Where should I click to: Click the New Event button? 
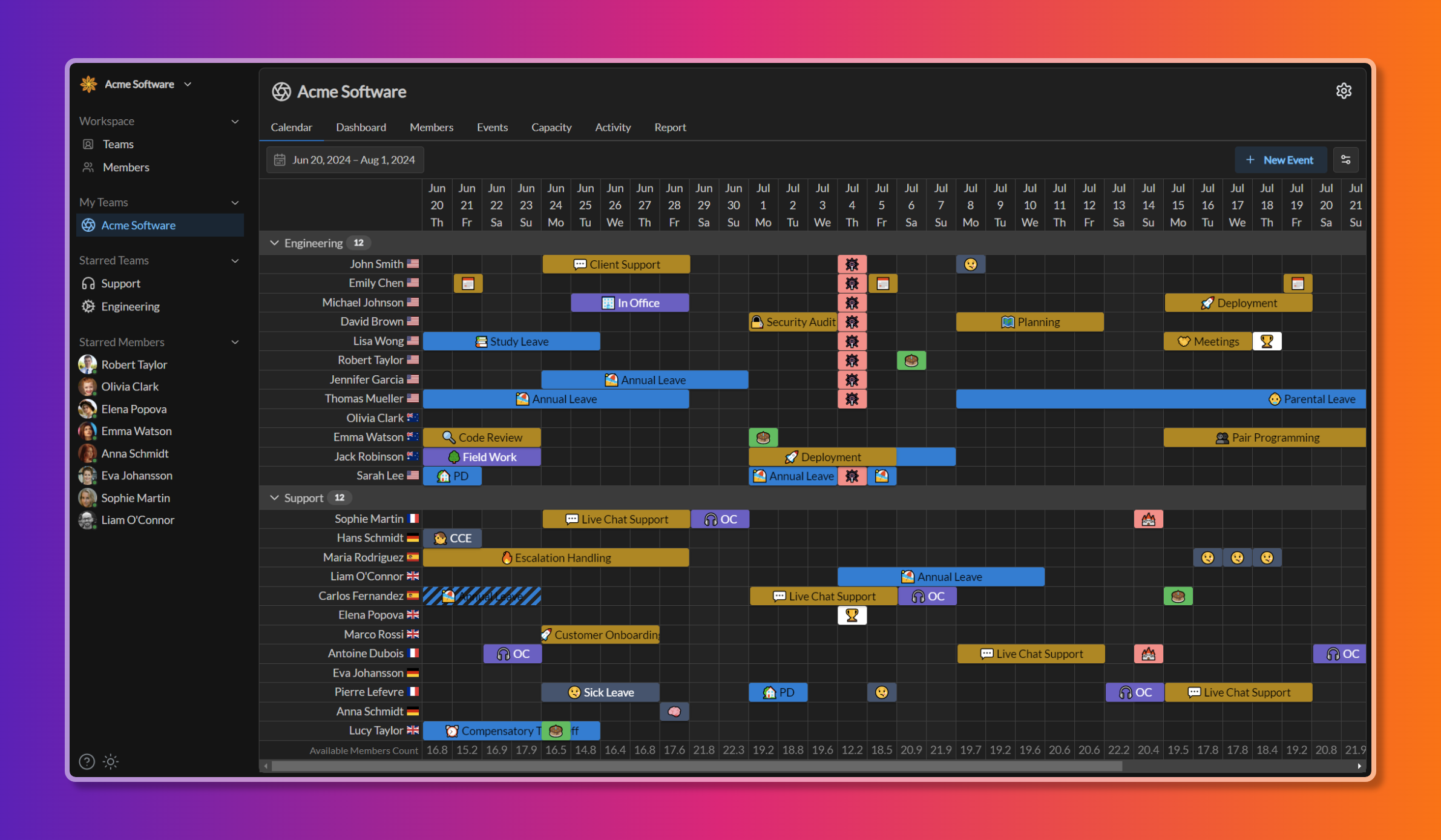(x=1280, y=160)
